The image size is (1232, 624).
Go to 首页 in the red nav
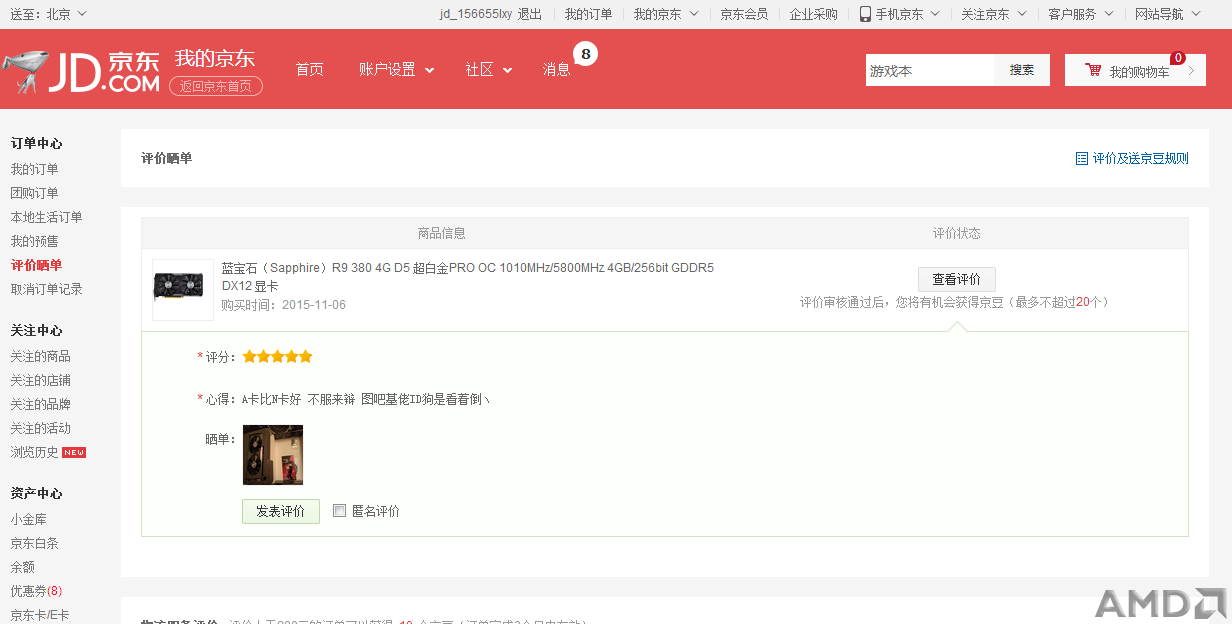pos(309,69)
